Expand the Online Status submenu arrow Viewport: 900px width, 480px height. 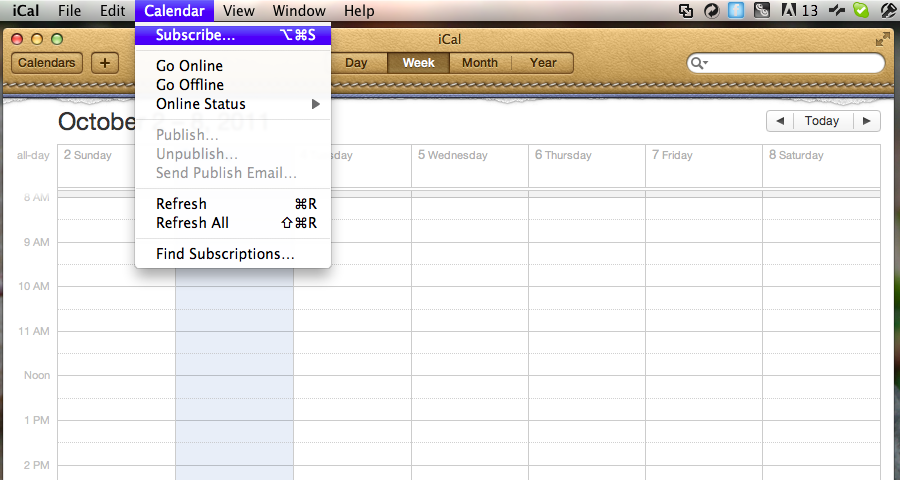(x=315, y=104)
